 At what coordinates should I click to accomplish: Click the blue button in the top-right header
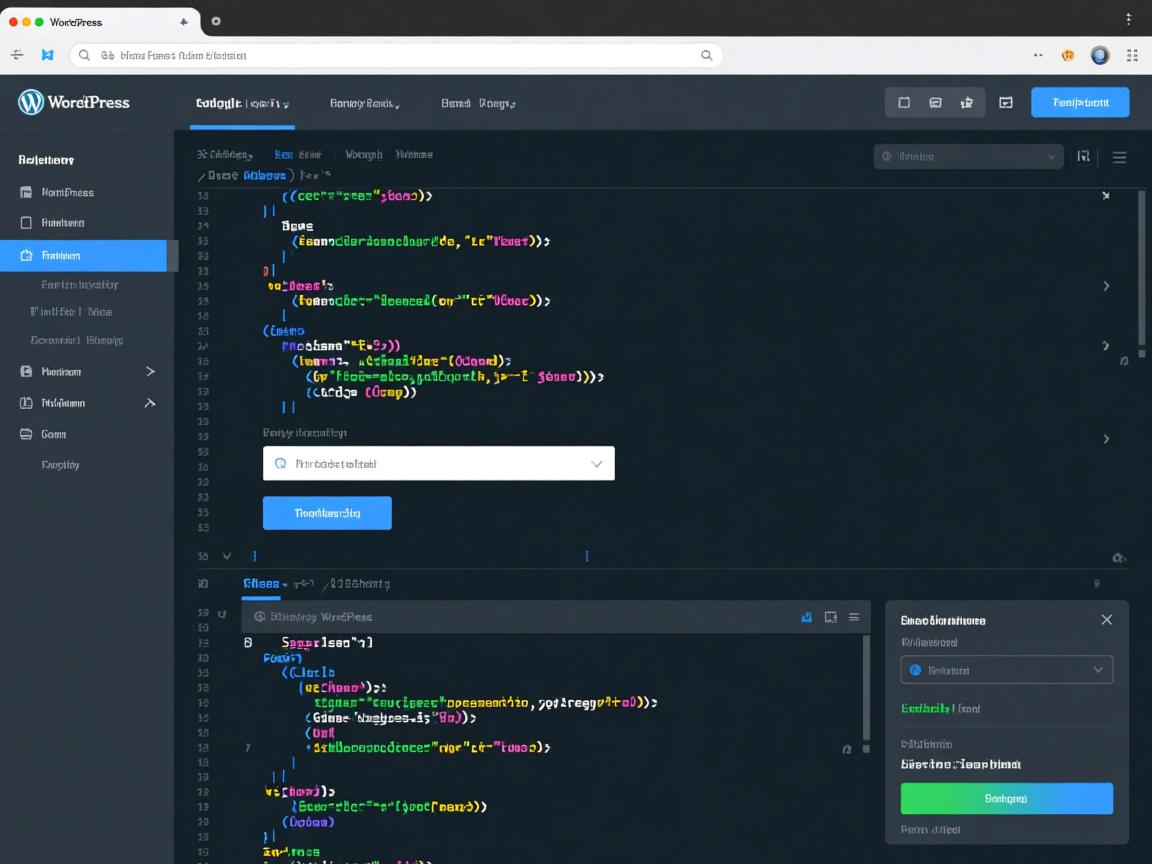pyautogui.click(x=1079, y=102)
